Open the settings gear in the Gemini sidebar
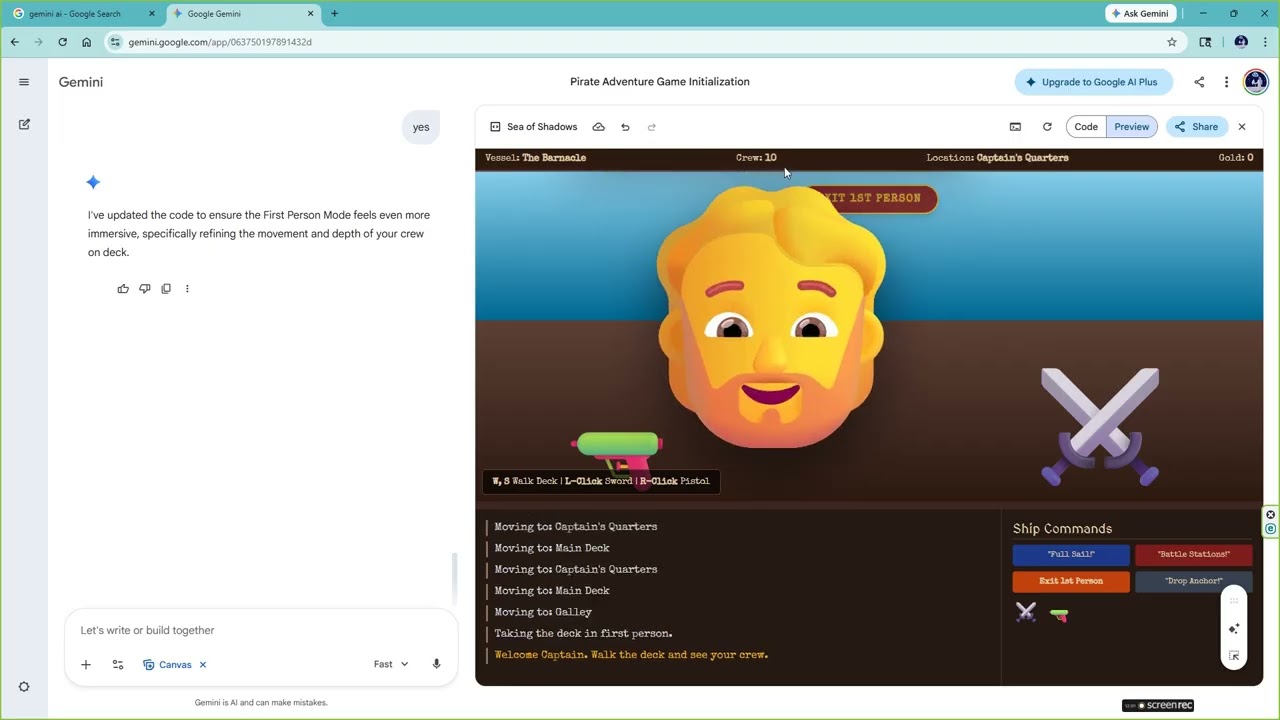Image resolution: width=1280 pixels, height=720 pixels. tap(24, 687)
